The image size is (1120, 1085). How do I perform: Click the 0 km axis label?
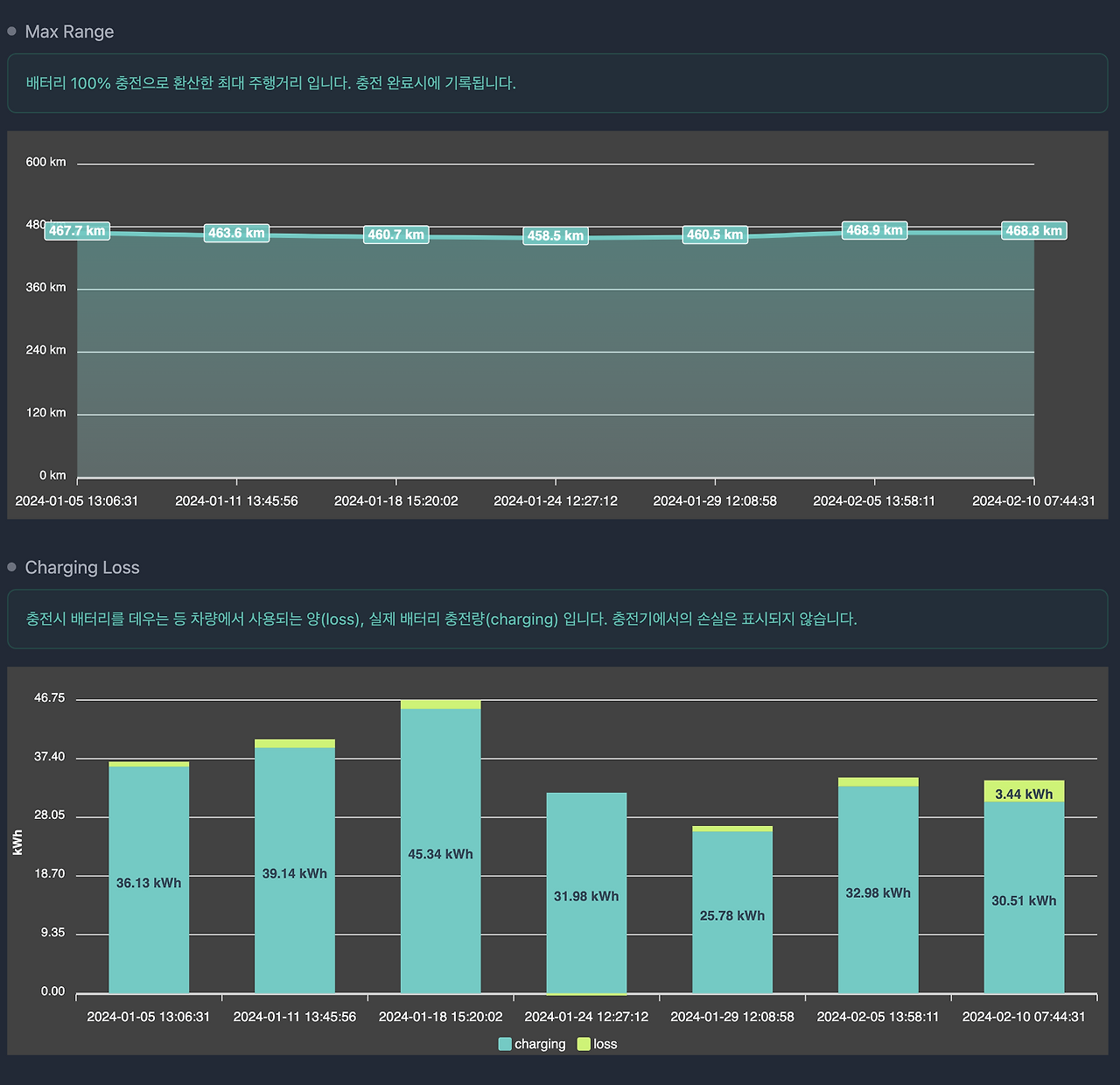coord(52,475)
